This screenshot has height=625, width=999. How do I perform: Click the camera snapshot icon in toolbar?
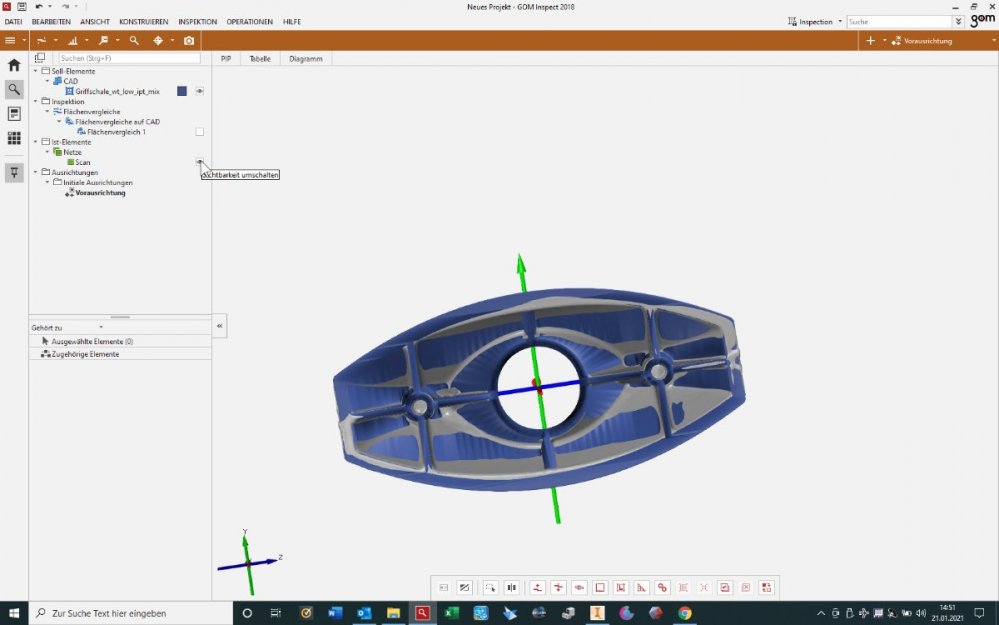(189, 41)
